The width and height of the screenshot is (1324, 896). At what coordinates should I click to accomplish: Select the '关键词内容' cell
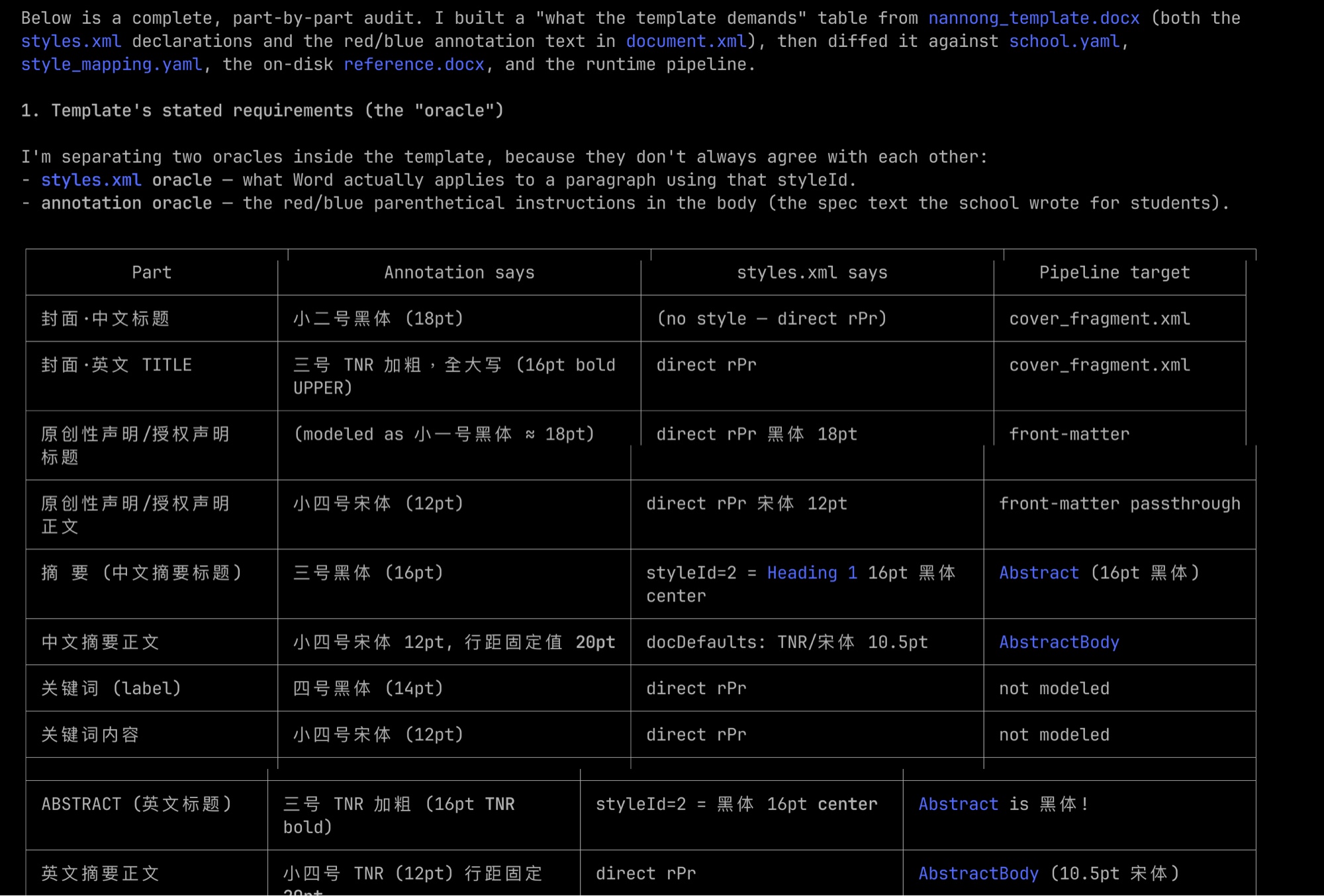pyautogui.click(x=152, y=735)
